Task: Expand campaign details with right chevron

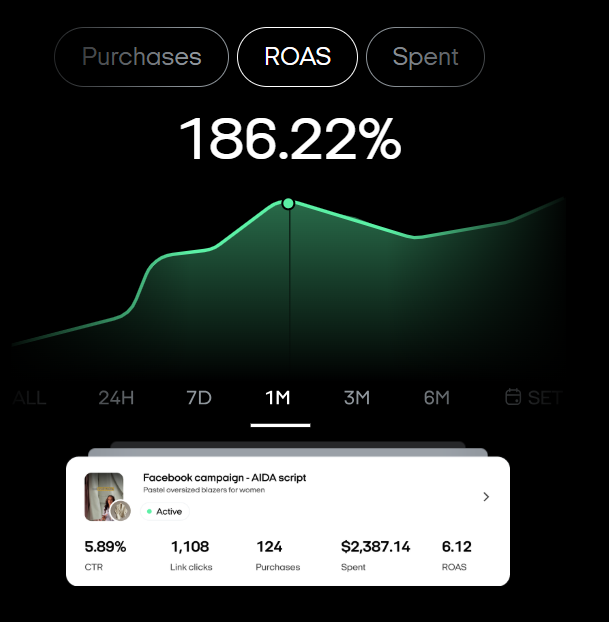Action: point(486,497)
